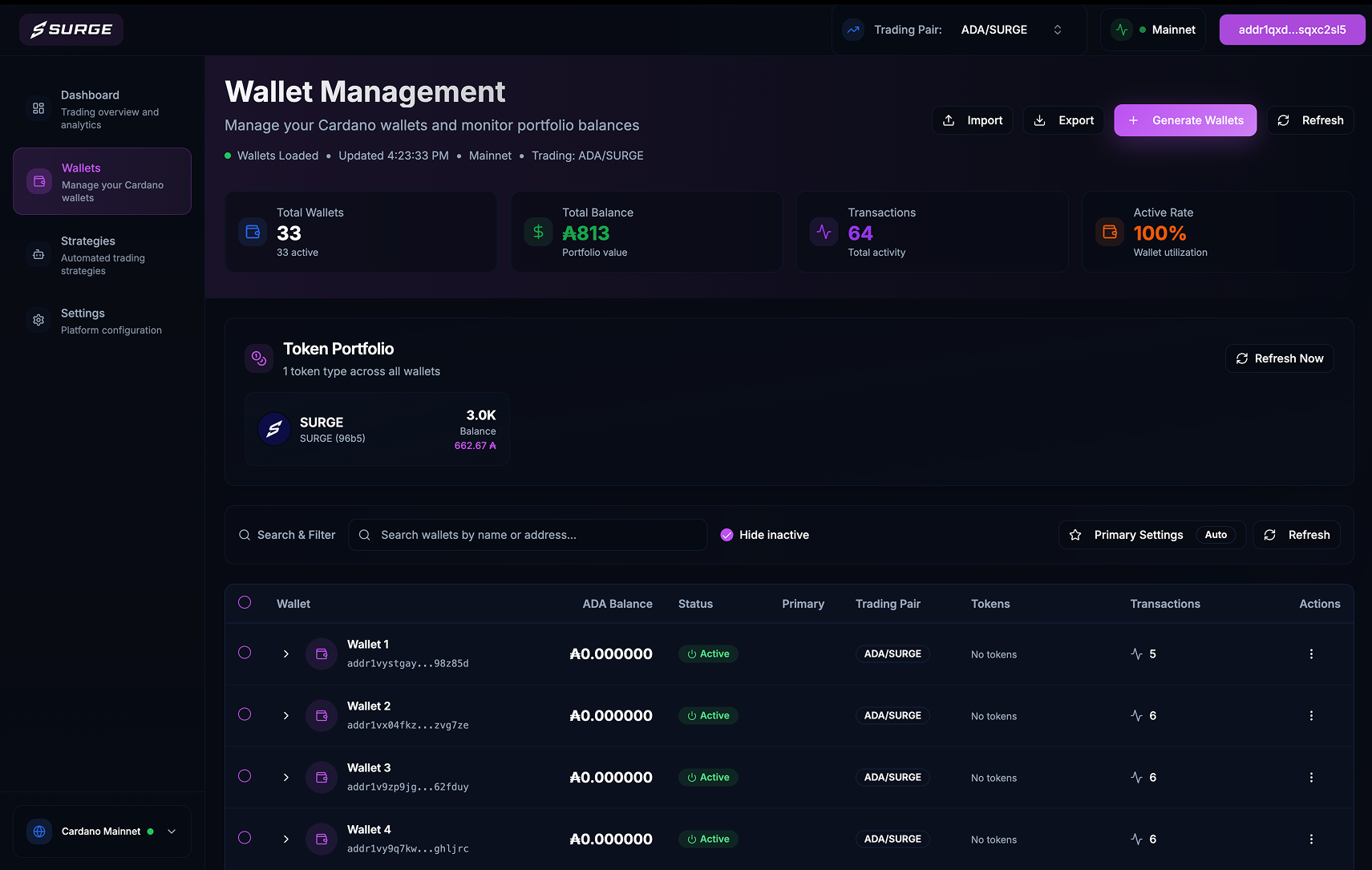Click the Token Portfolio coins icon
This screenshot has width=1372, height=870.
point(259,358)
